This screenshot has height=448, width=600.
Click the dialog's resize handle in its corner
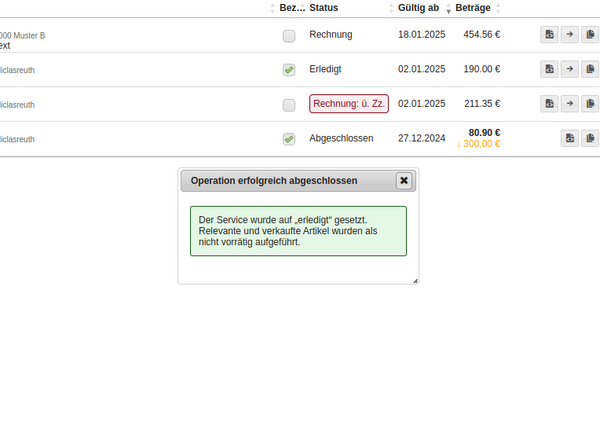(x=414, y=281)
